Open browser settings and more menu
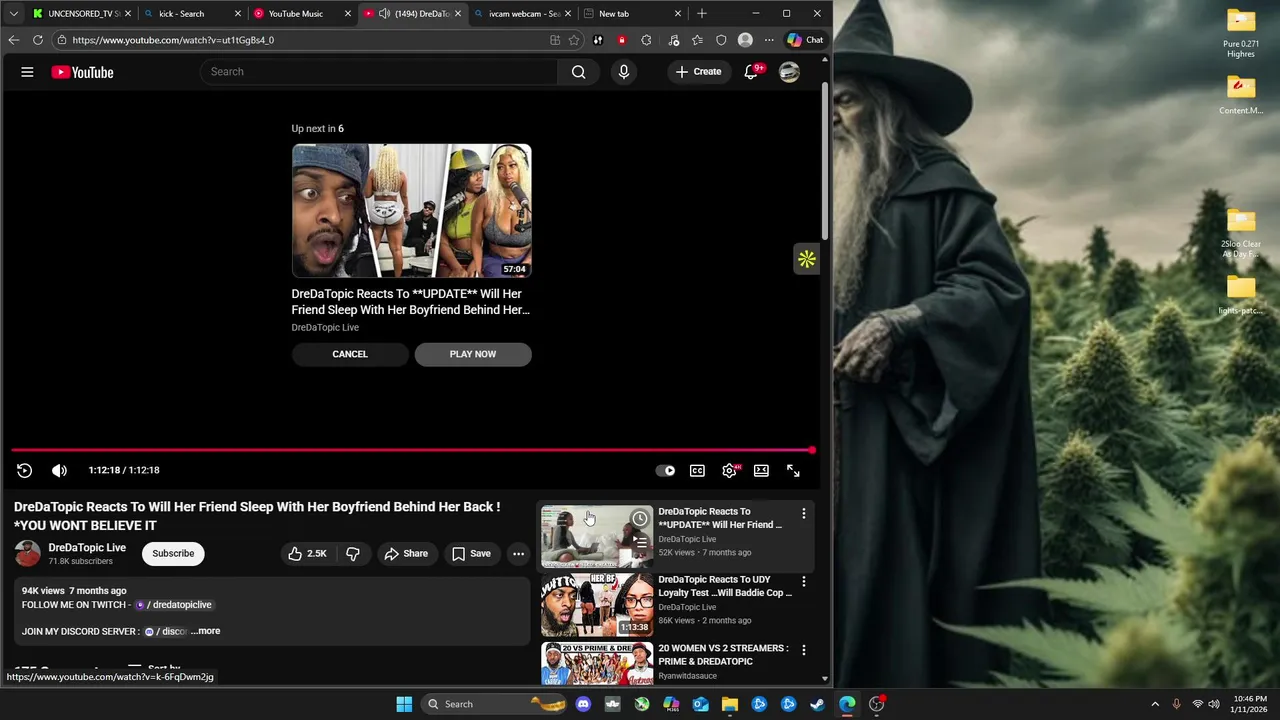1280x720 pixels. pos(769,40)
